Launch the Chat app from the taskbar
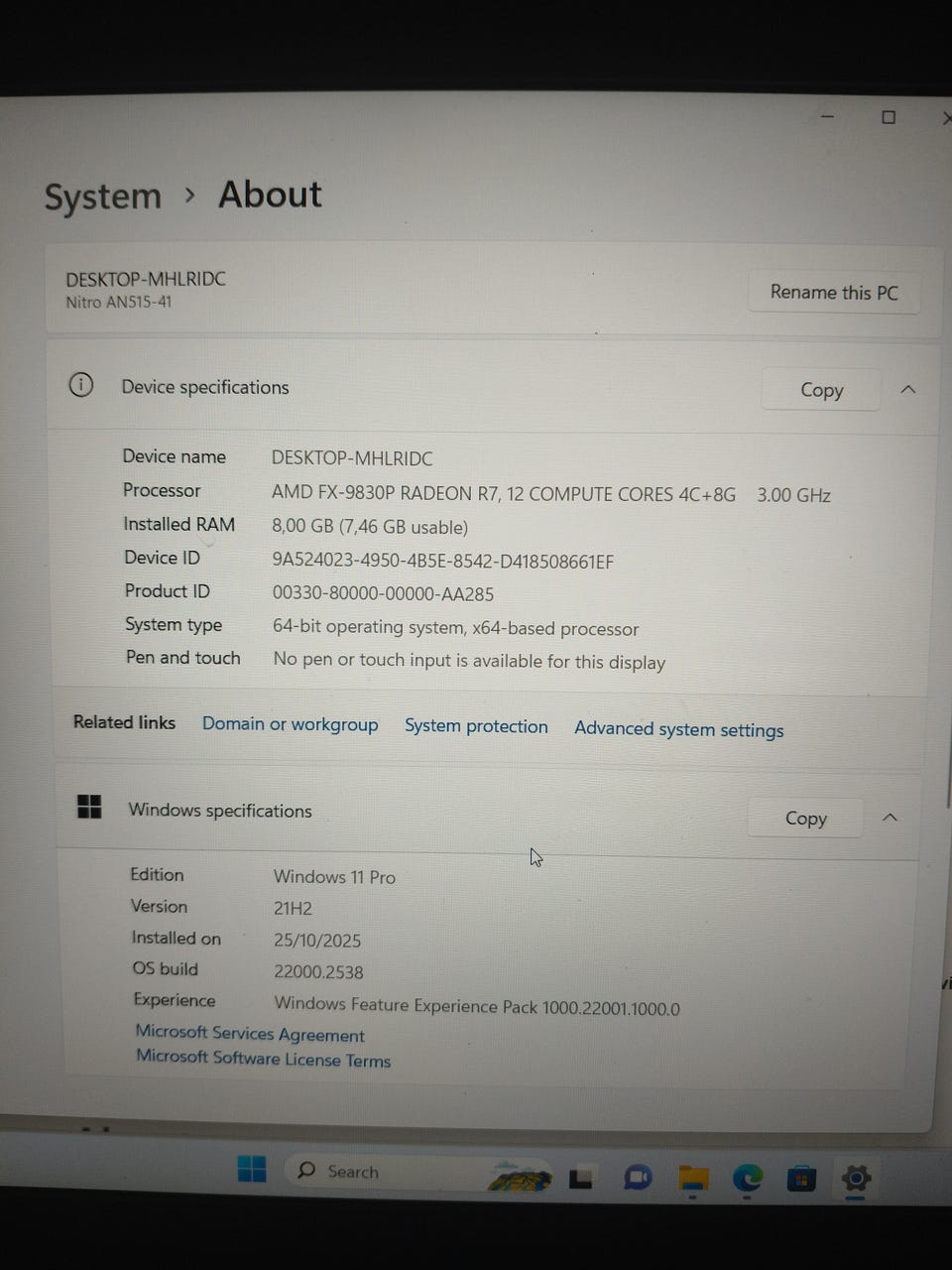 click(x=638, y=1178)
